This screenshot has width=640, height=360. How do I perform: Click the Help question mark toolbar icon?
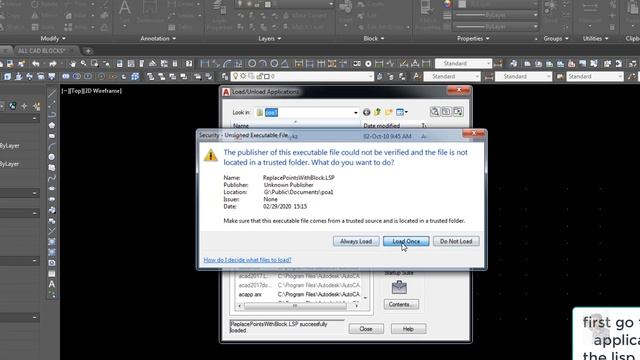189,64
